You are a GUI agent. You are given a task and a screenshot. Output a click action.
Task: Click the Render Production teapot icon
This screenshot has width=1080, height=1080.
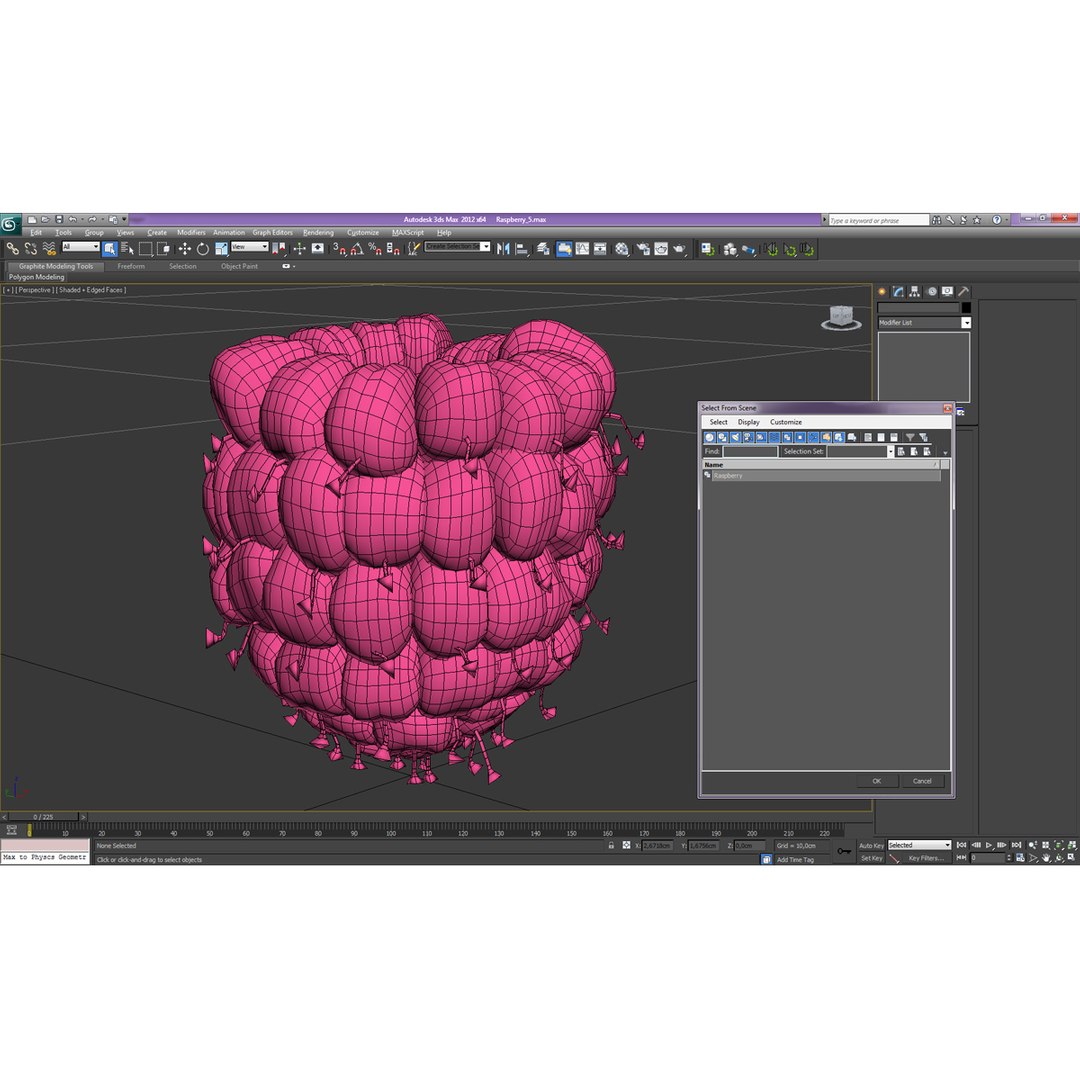pyautogui.click(x=680, y=249)
